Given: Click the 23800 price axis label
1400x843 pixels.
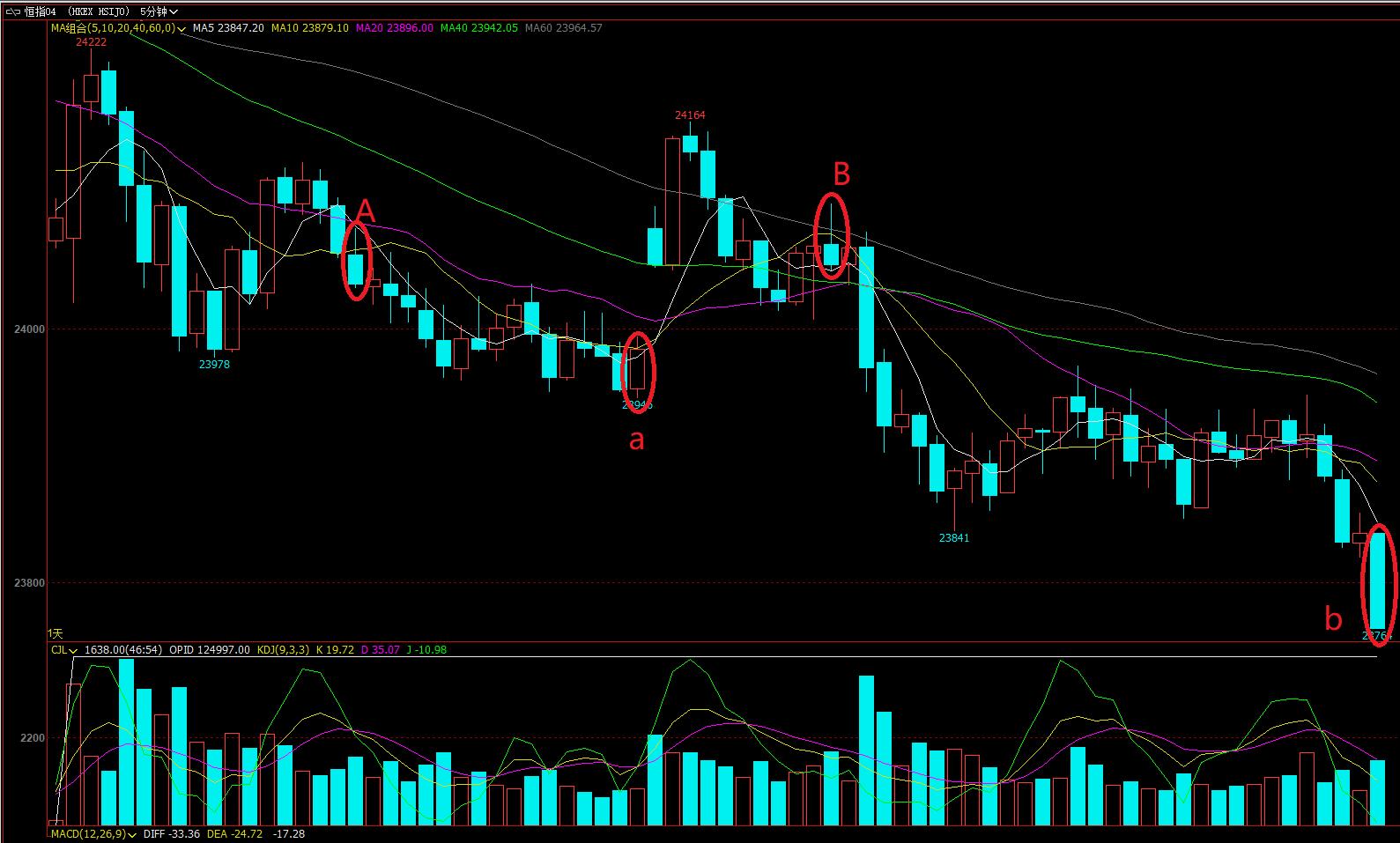Looking at the screenshot, I should [x=29, y=583].
